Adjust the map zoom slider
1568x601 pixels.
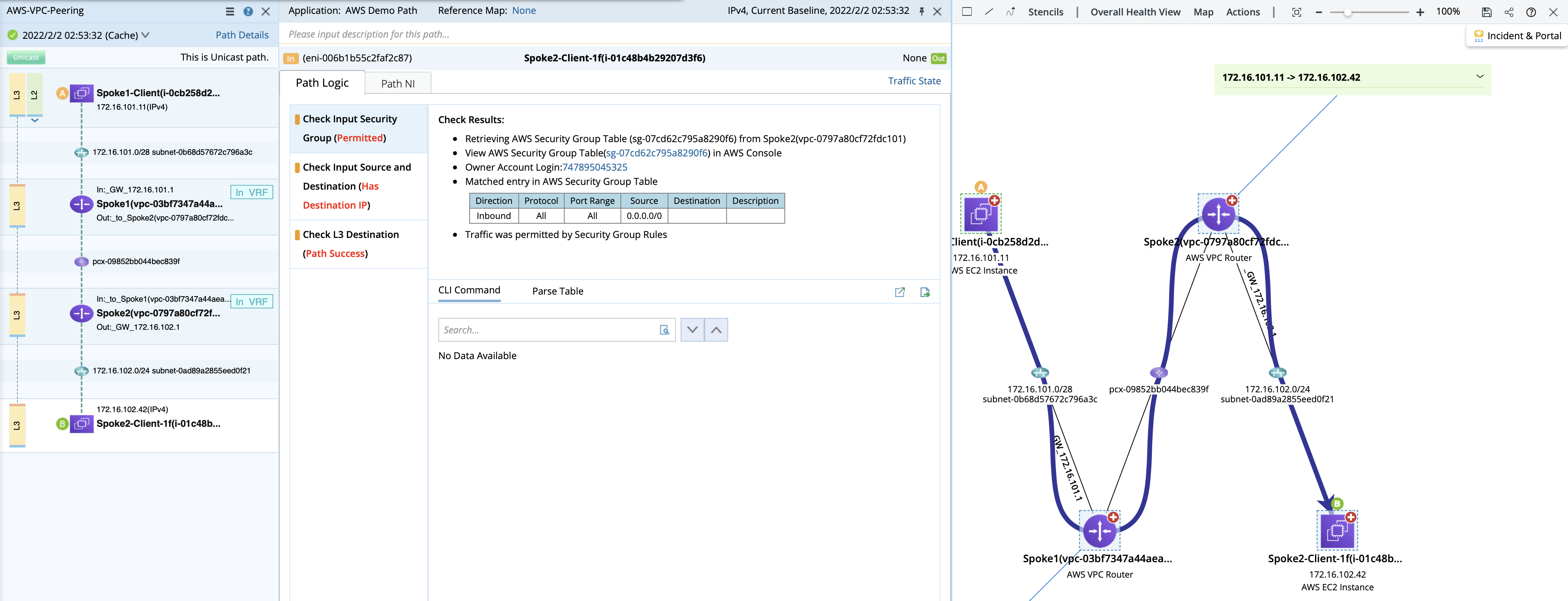coord(1348,12)
